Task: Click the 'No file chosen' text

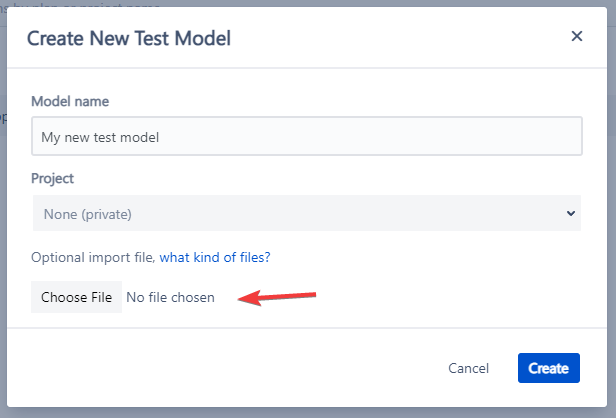Action: (170, 297)
